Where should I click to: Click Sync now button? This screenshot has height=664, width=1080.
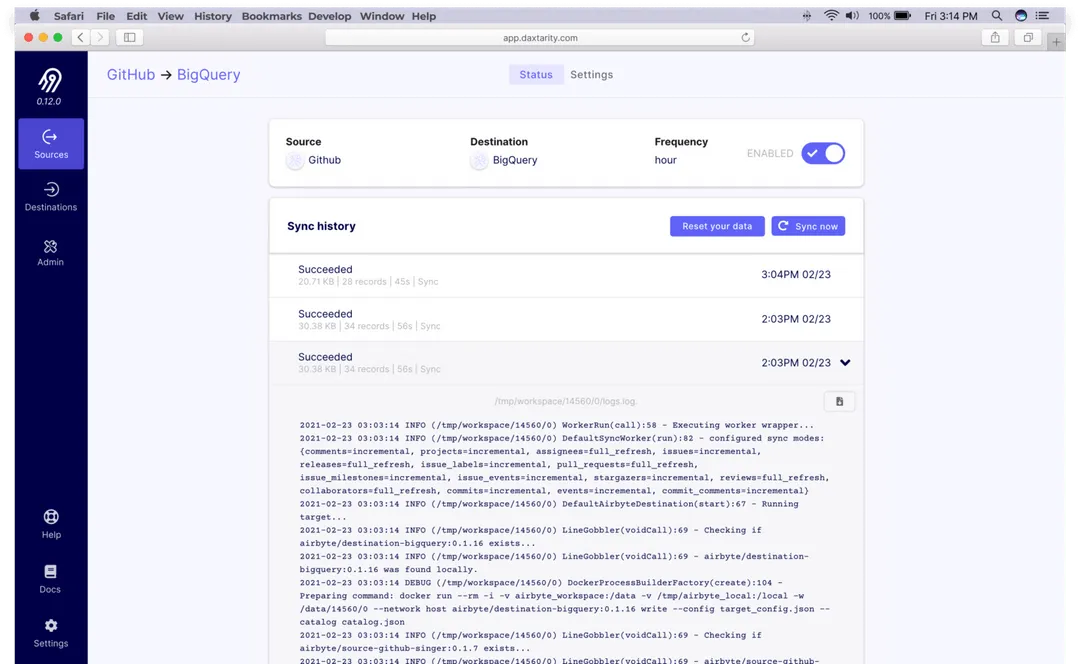(808, 226)
